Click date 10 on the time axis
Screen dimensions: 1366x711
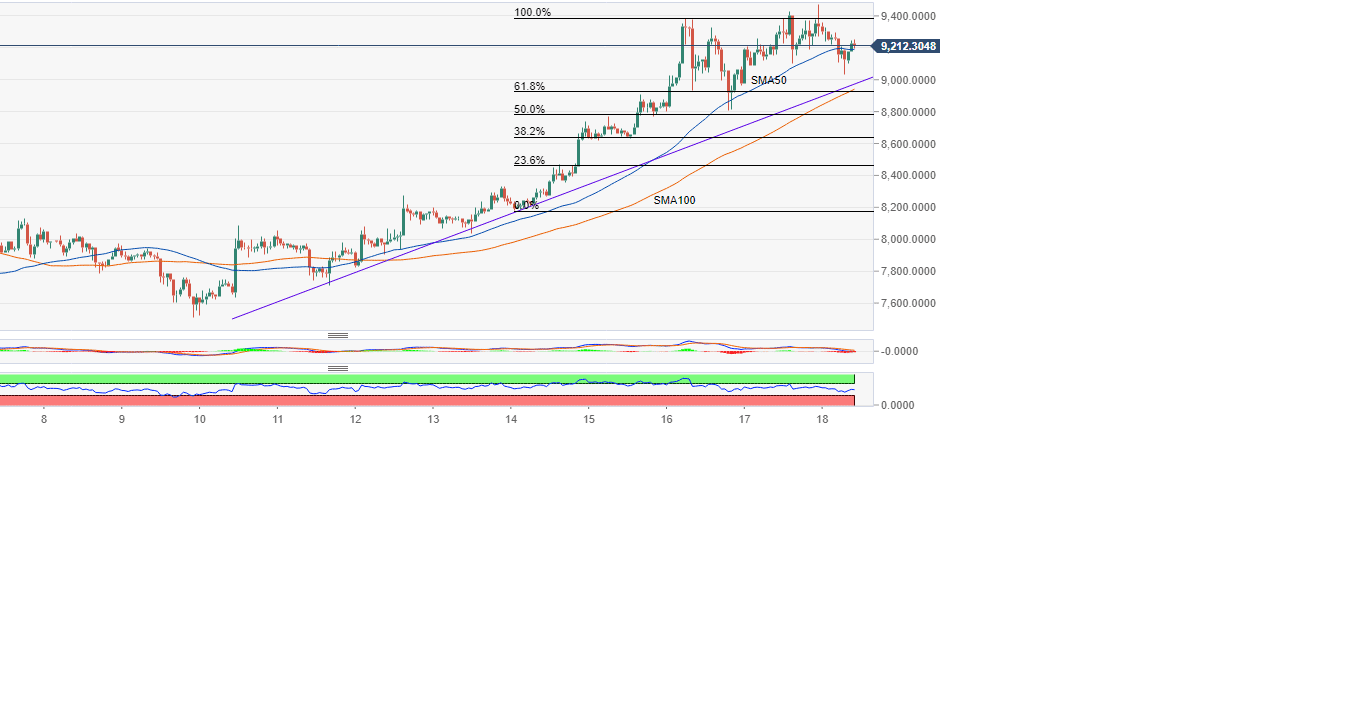point(200,421)
